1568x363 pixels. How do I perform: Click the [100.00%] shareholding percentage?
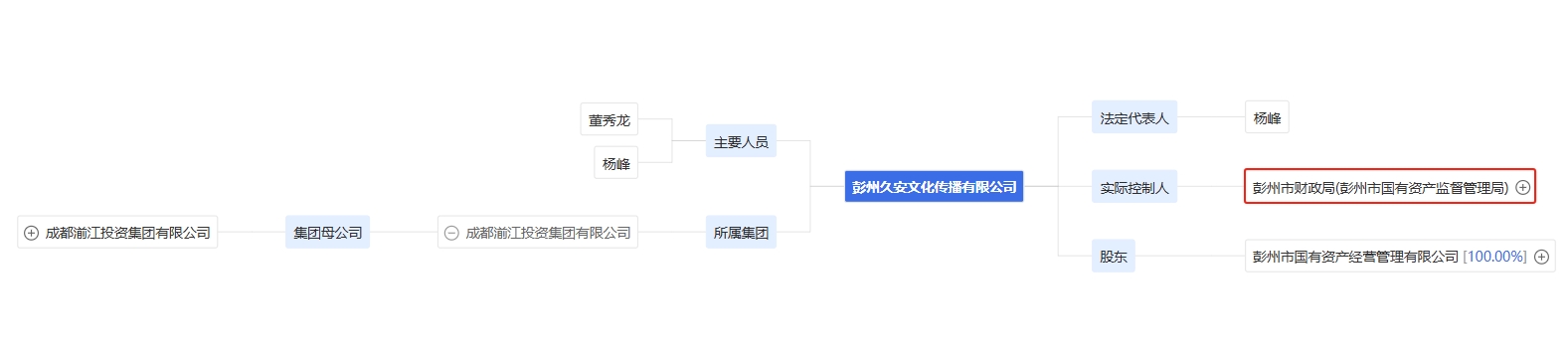pos(1494,257)
